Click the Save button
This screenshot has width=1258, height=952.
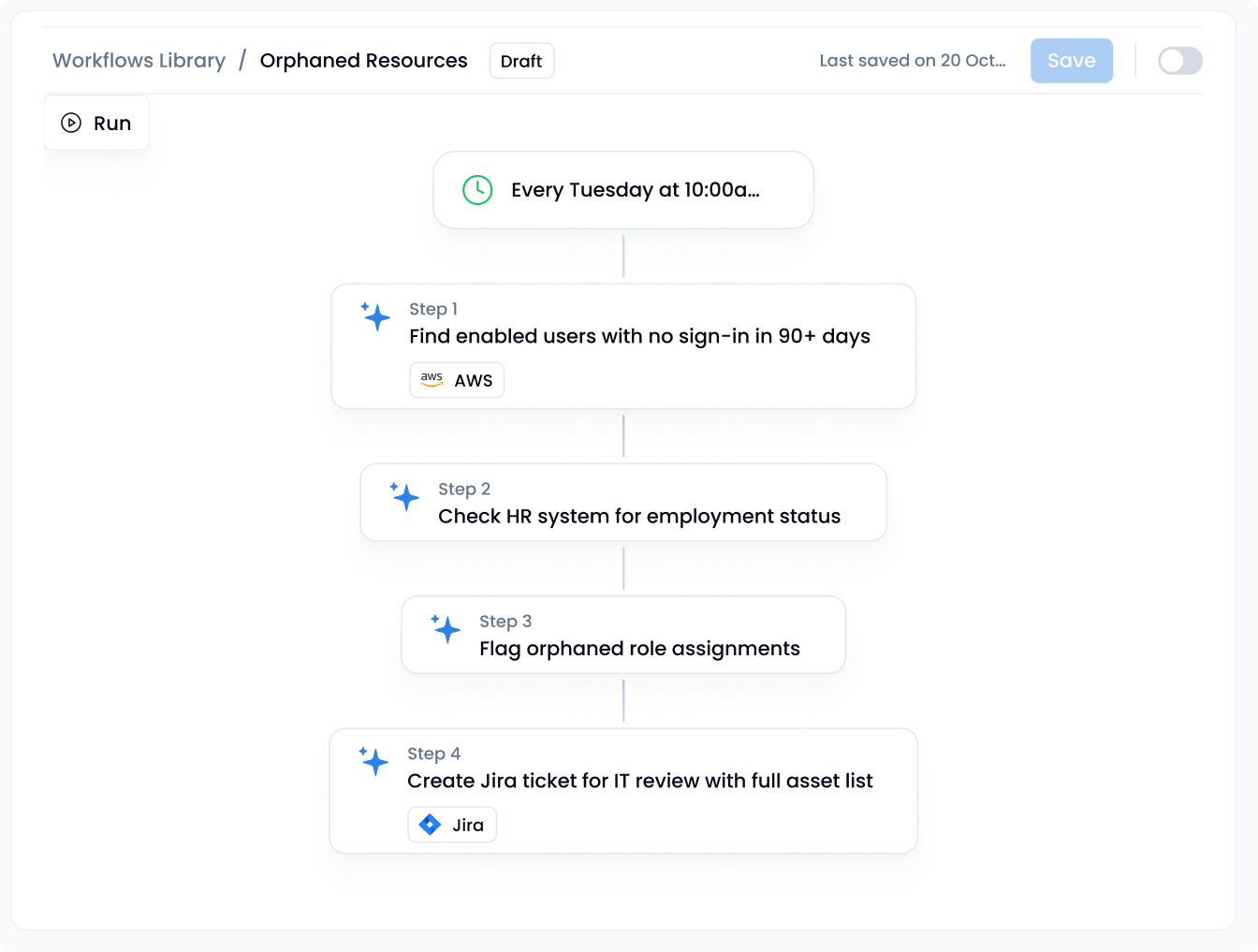1071,61
